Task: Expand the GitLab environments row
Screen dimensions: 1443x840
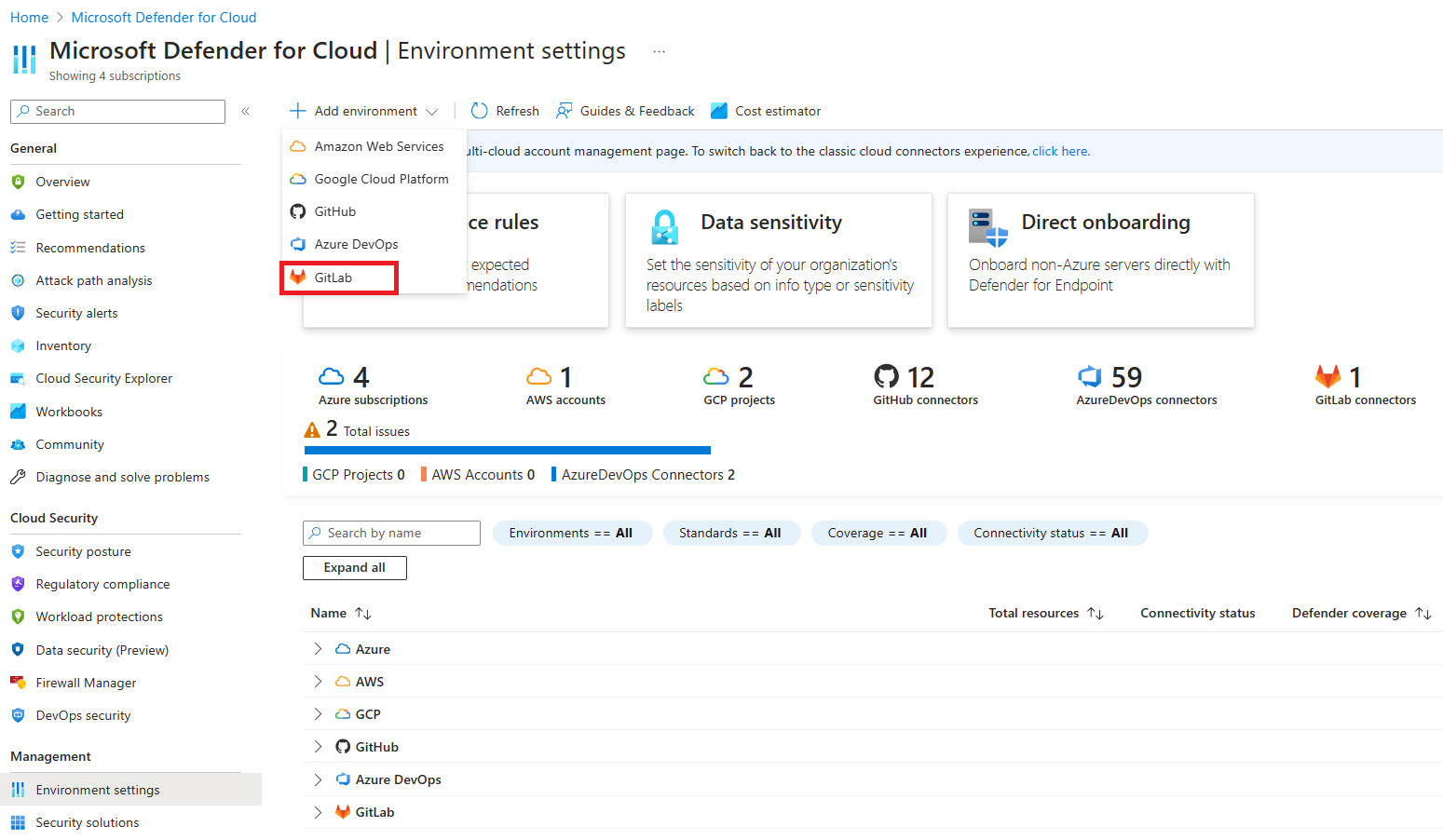Action: pyautogui.click(x=318, y=812)
